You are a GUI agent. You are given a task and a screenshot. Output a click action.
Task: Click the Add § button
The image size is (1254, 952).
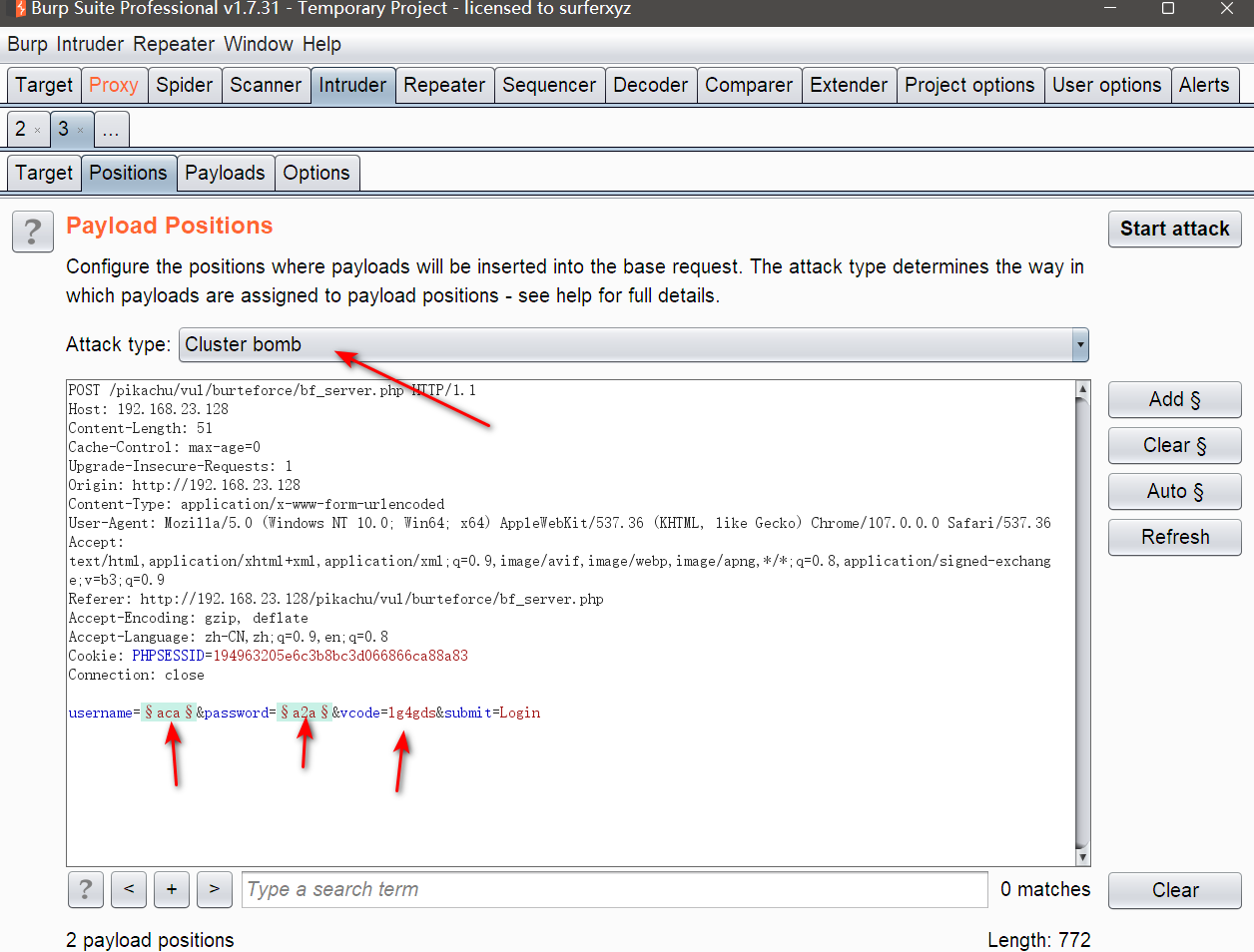pos(1174,399)
